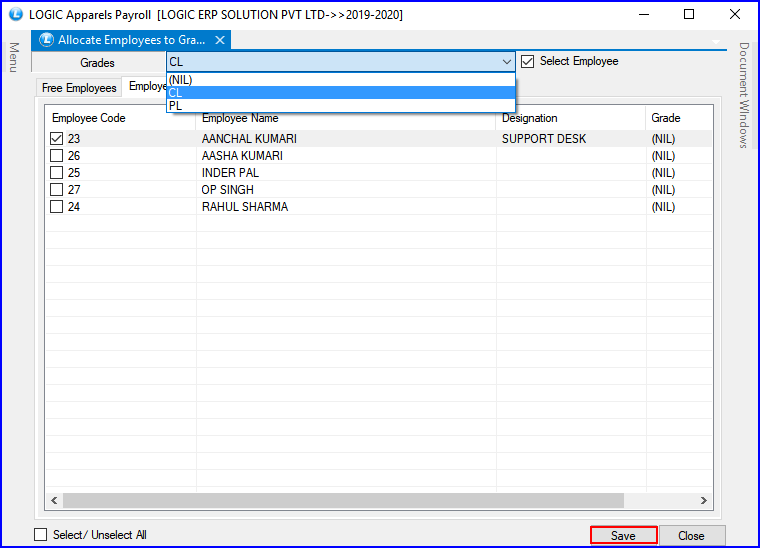The width and height of the screenshot is (760, 548).
Task: Uncheck employee 23 AANCHAL KUMARI checkbox
Action: 57,139
